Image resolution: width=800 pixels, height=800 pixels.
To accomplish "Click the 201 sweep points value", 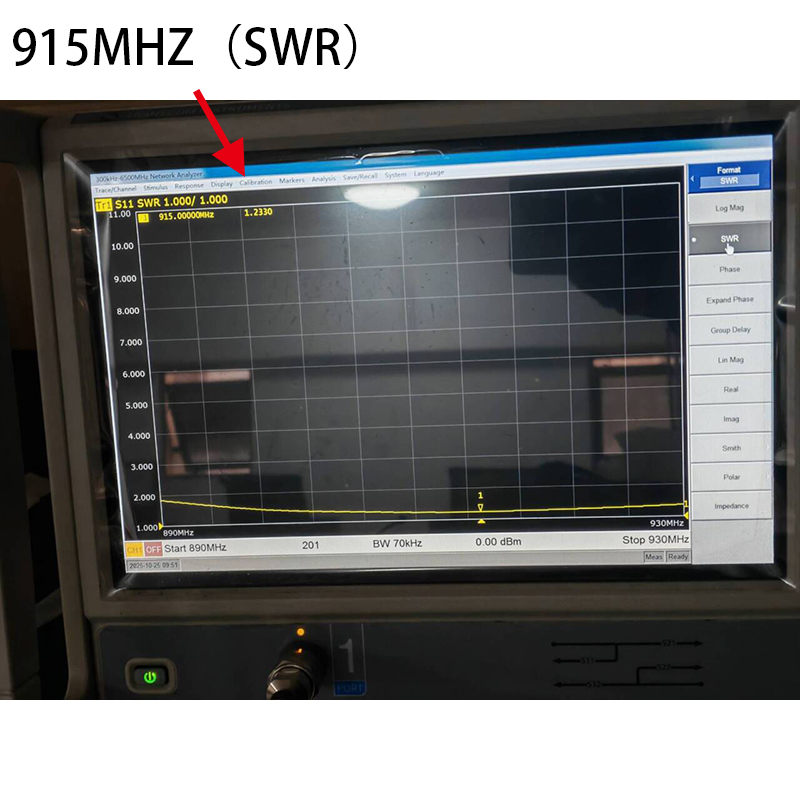I will 310,545.
